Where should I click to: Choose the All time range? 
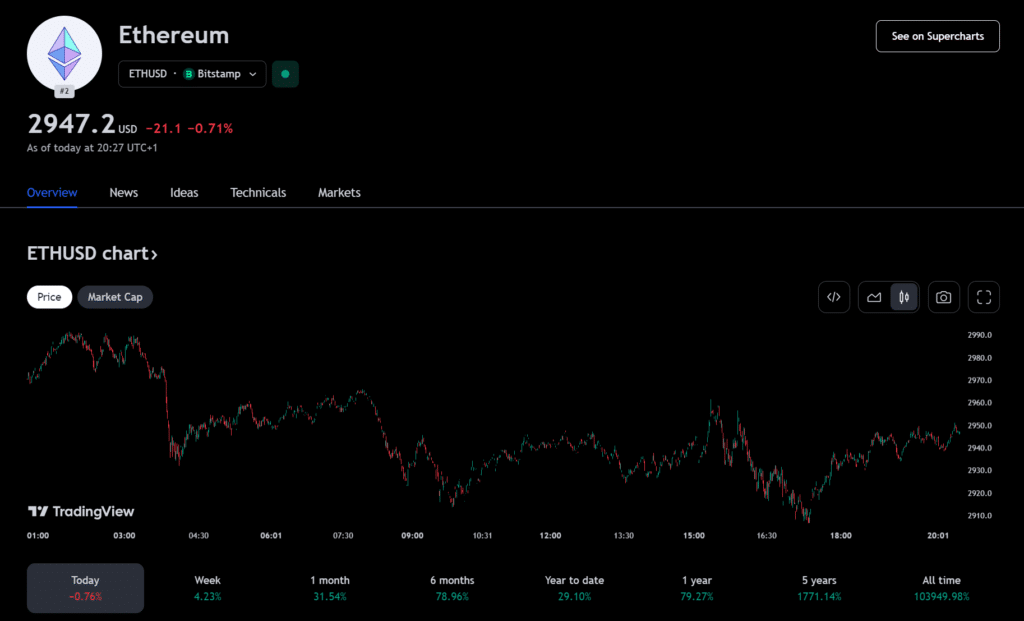[x=941, y=588]
